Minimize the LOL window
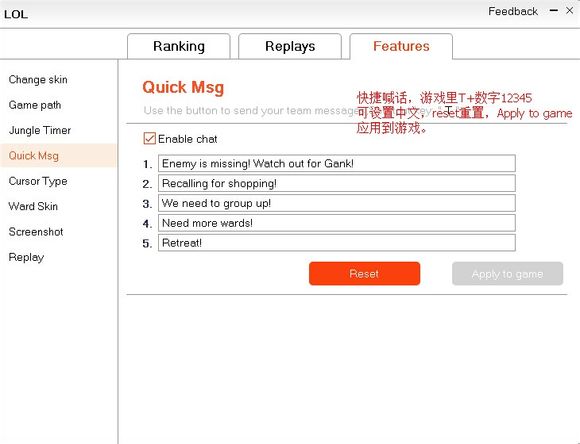Screen dimensions: 580x444 [554, 11]
